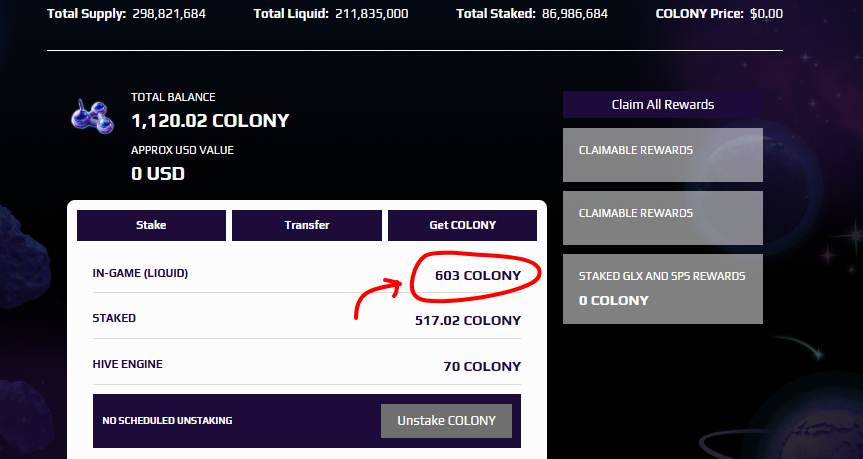
Task: Select the Hive Engine row label
Action: point(126,365)
